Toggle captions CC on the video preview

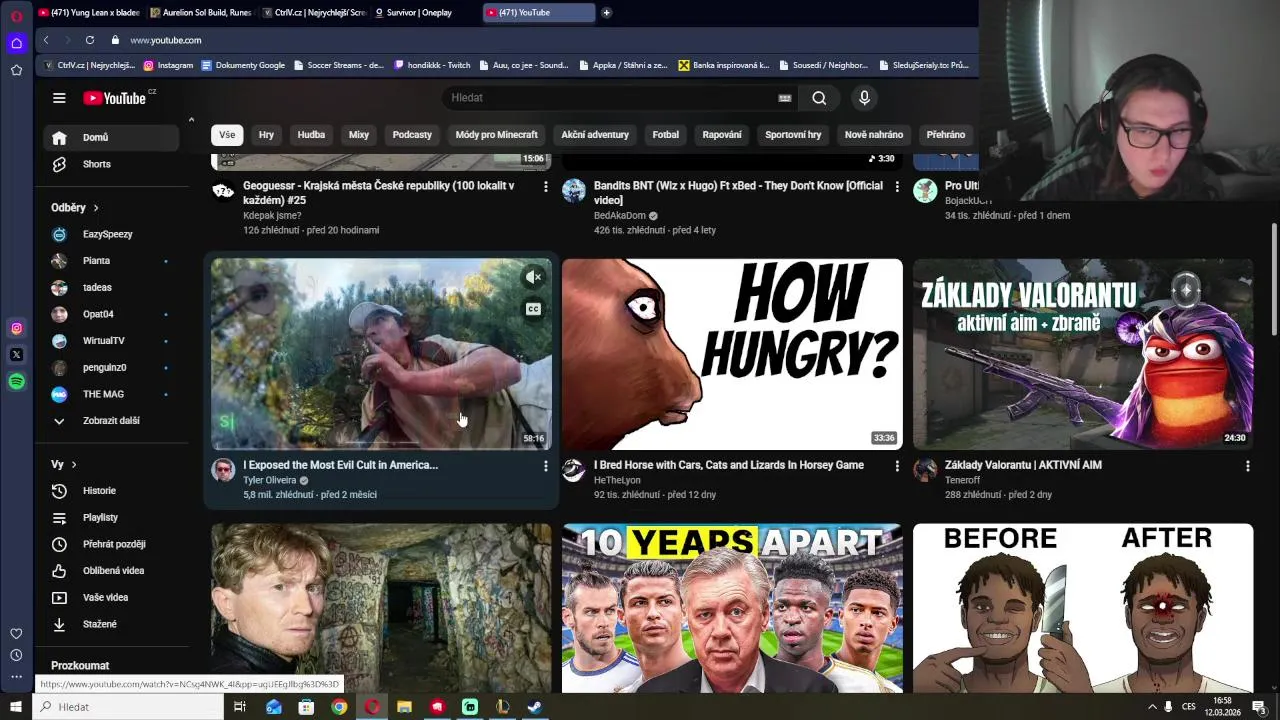pyautogui.click(x=533, y=309)
